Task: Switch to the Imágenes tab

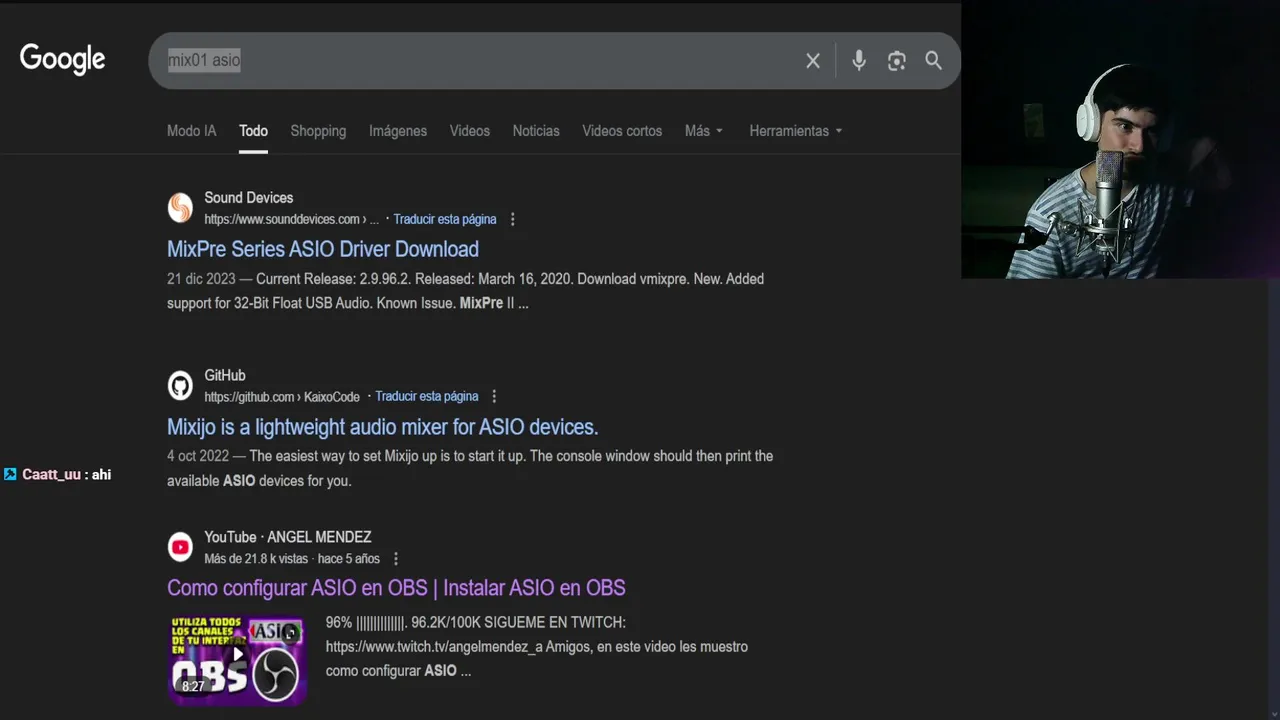Action: [x=398, y=131]
